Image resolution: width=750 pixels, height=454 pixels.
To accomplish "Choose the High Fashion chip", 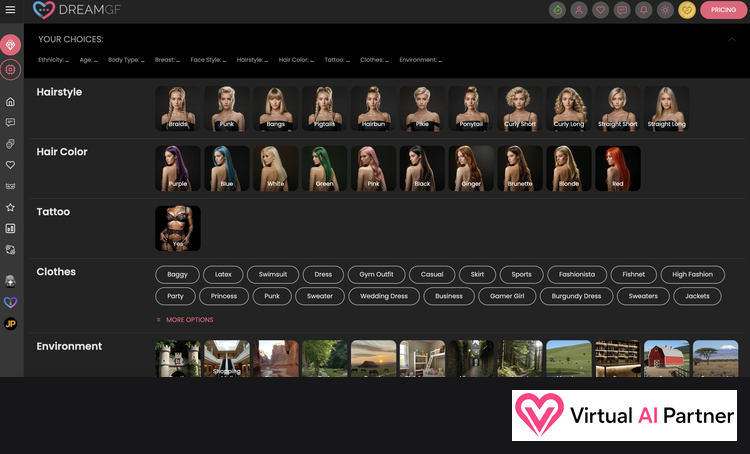I will (692, 275).
